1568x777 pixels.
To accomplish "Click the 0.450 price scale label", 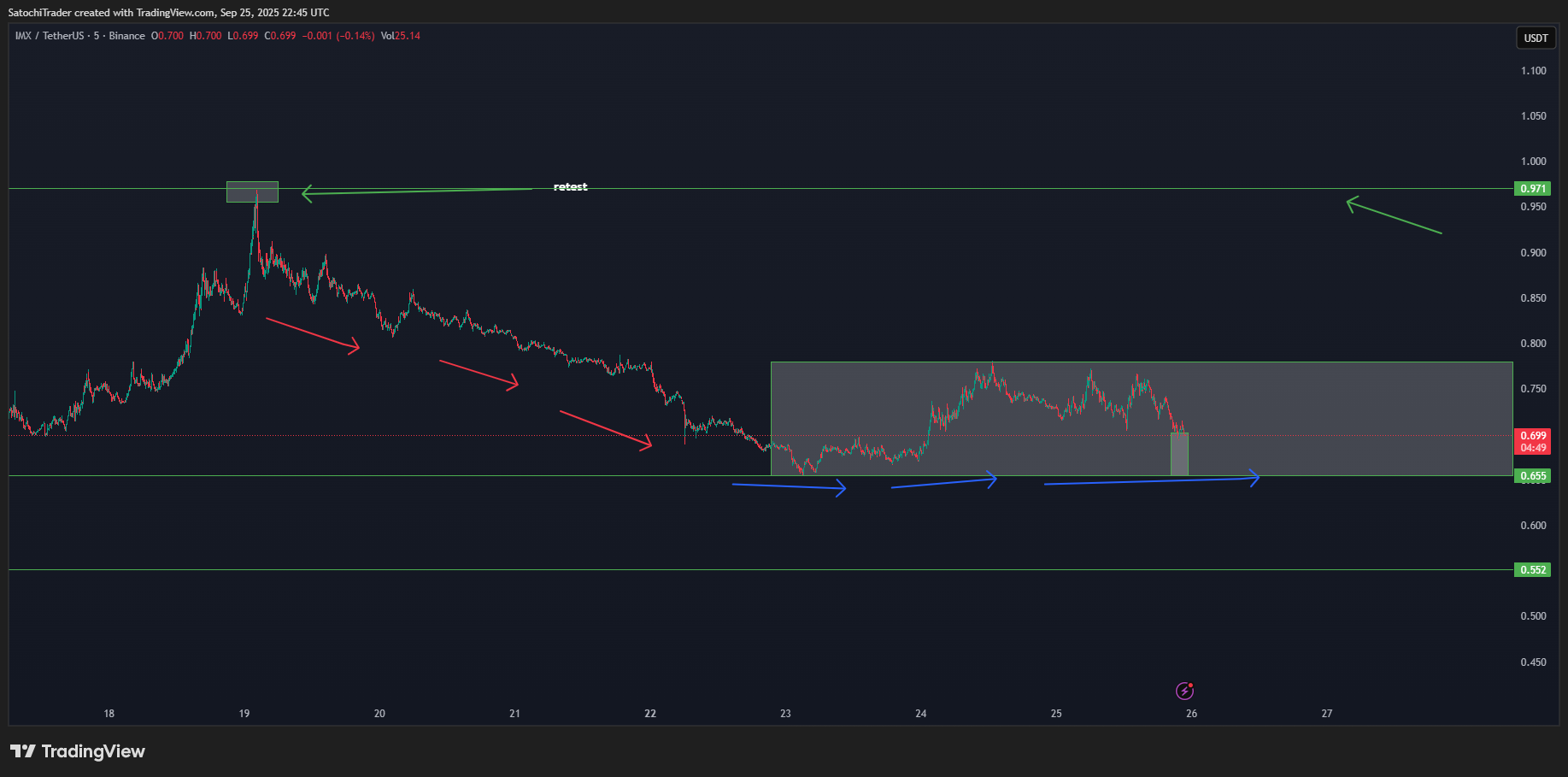I will tap(1533, 662).
